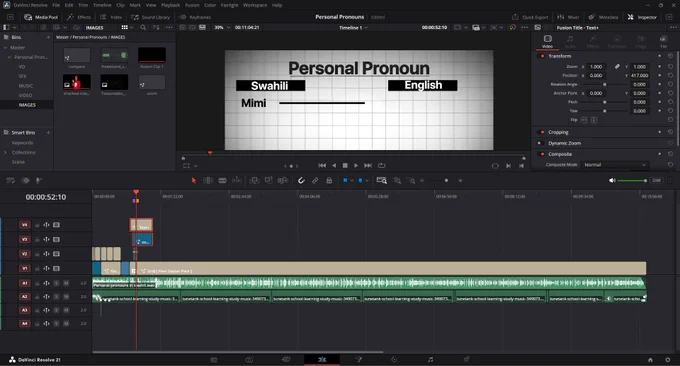Screen dimensions: 680x366
Task: Open the viewer zoom percentage dropdown
Action: [229, 27]
